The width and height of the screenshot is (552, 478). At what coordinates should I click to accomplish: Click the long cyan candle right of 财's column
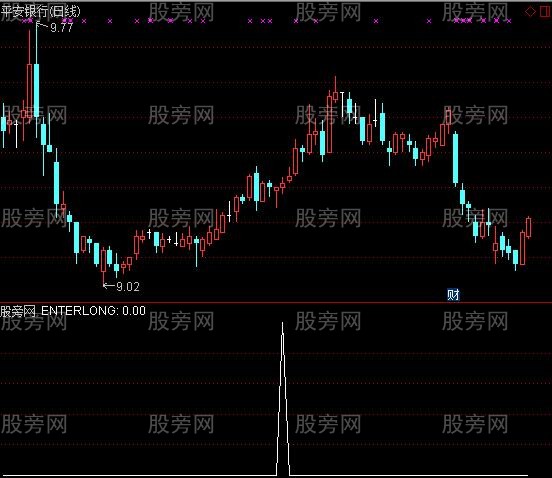pyautogui.click(x=456, y=158)
